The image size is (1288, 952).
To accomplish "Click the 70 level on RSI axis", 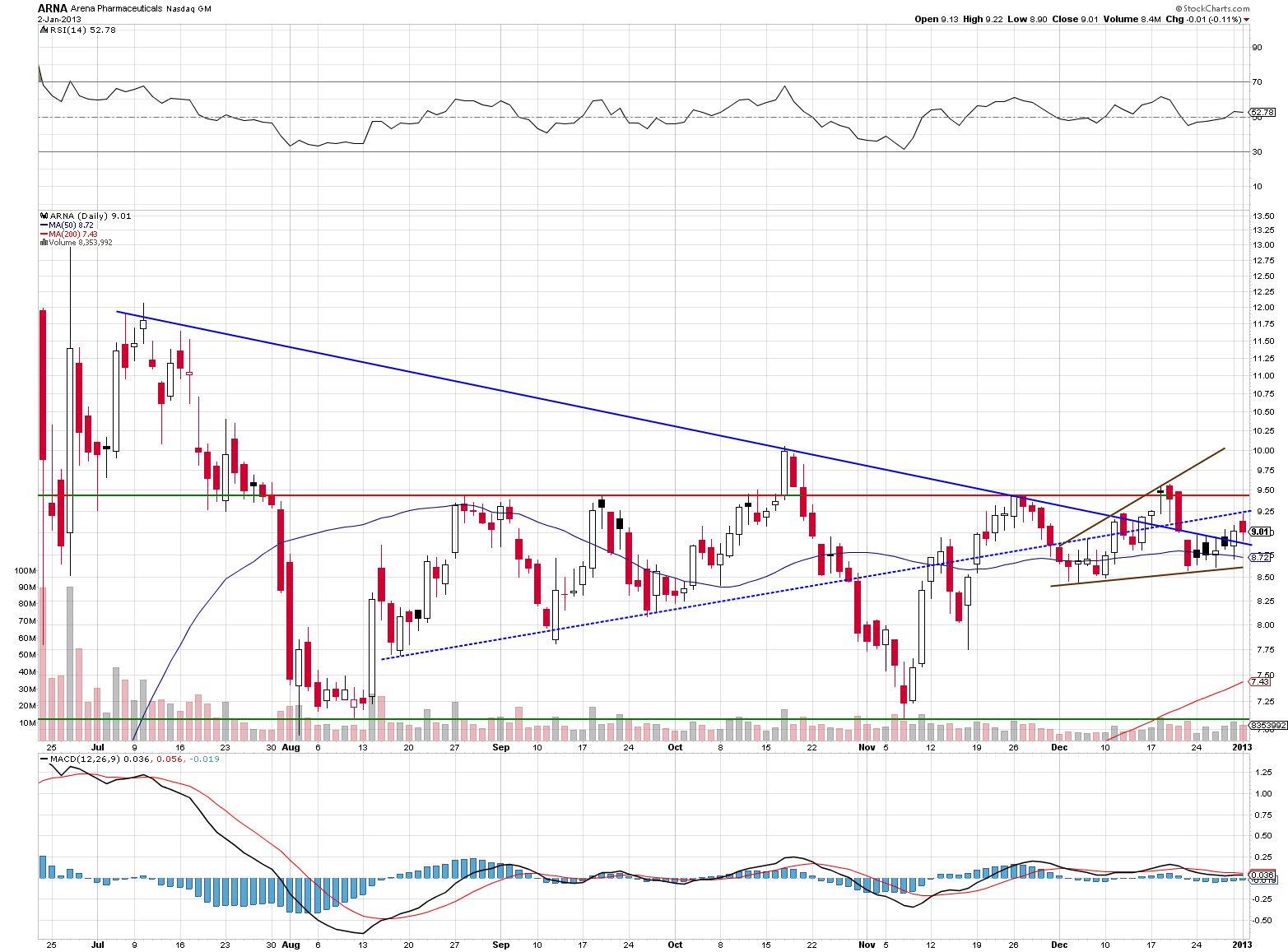I will (1257, 81).
